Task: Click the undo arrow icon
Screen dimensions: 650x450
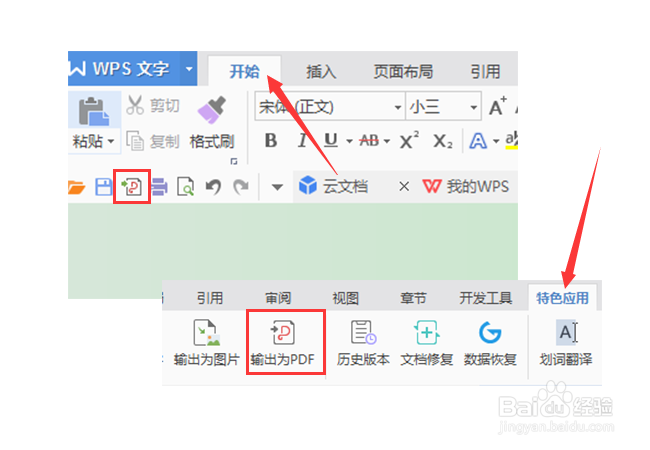Action: click(213, 187)
